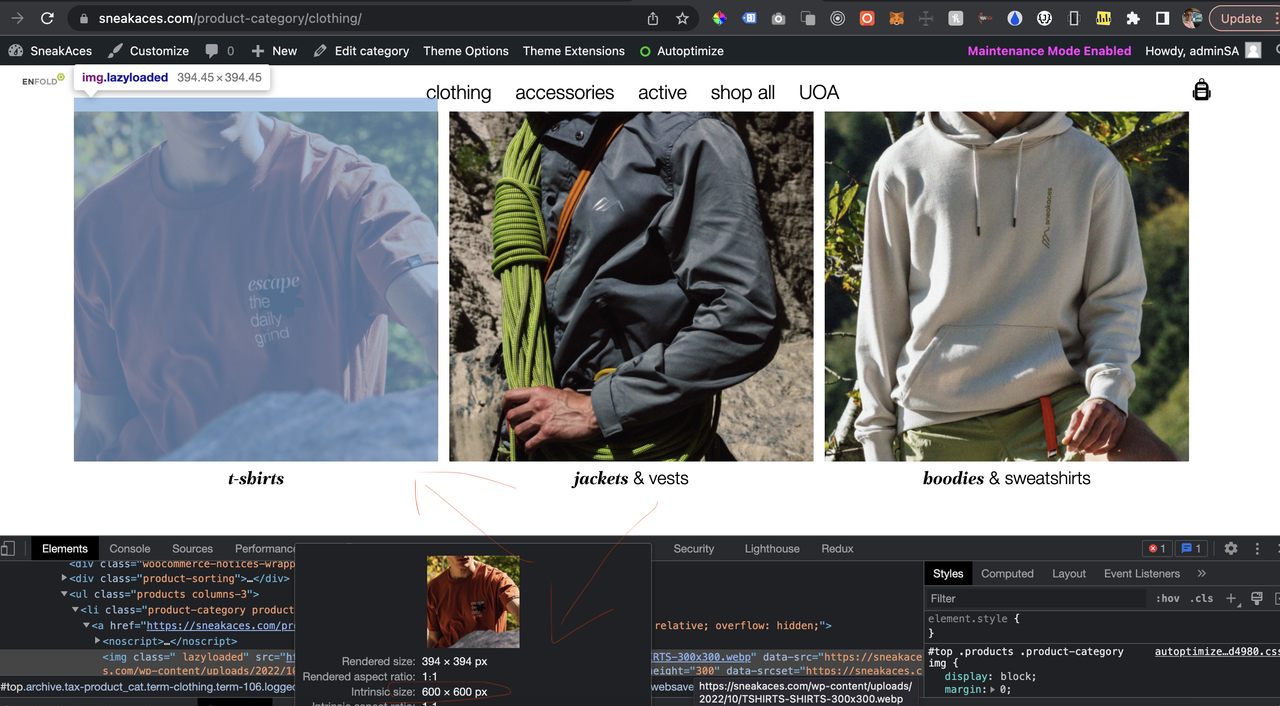Viewport: 1280px width, 706px height.
Task: Open DevTools three-dot more menu
Action: (1257, 548)
